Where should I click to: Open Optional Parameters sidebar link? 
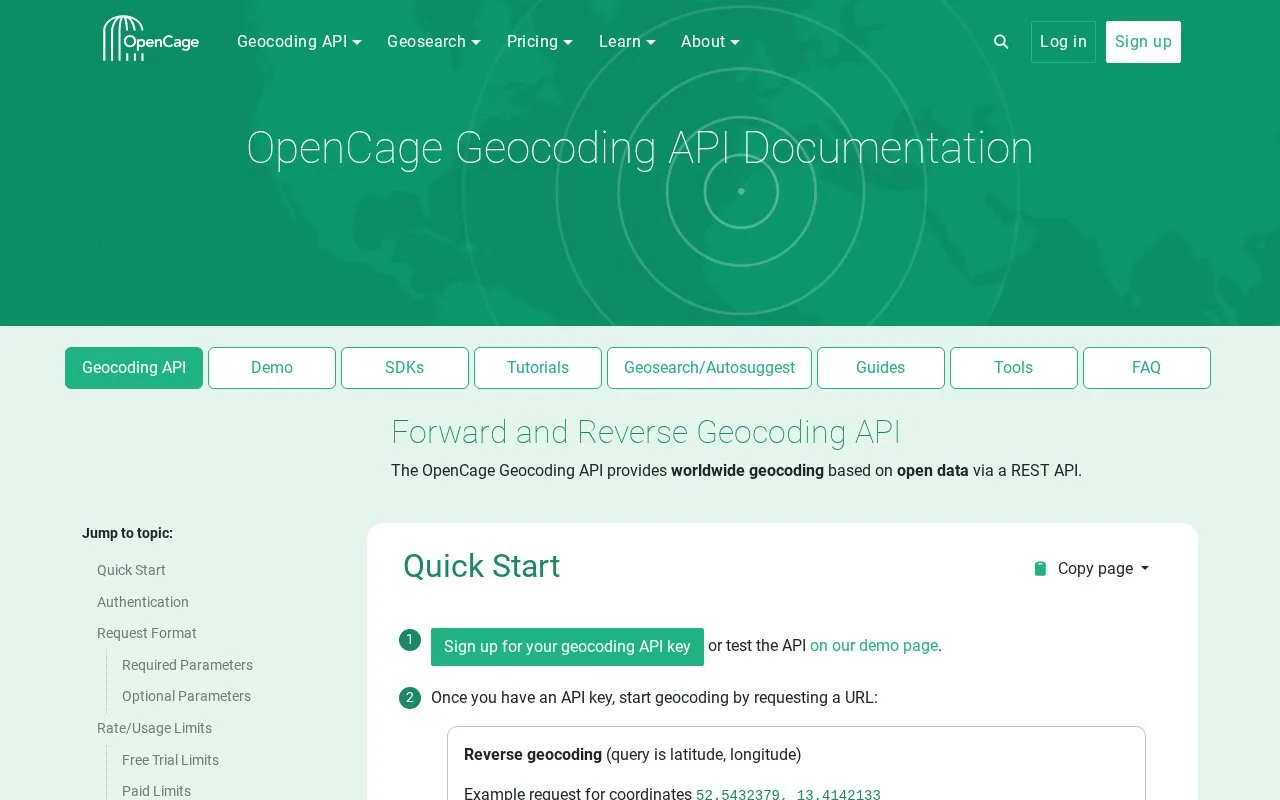186,696
